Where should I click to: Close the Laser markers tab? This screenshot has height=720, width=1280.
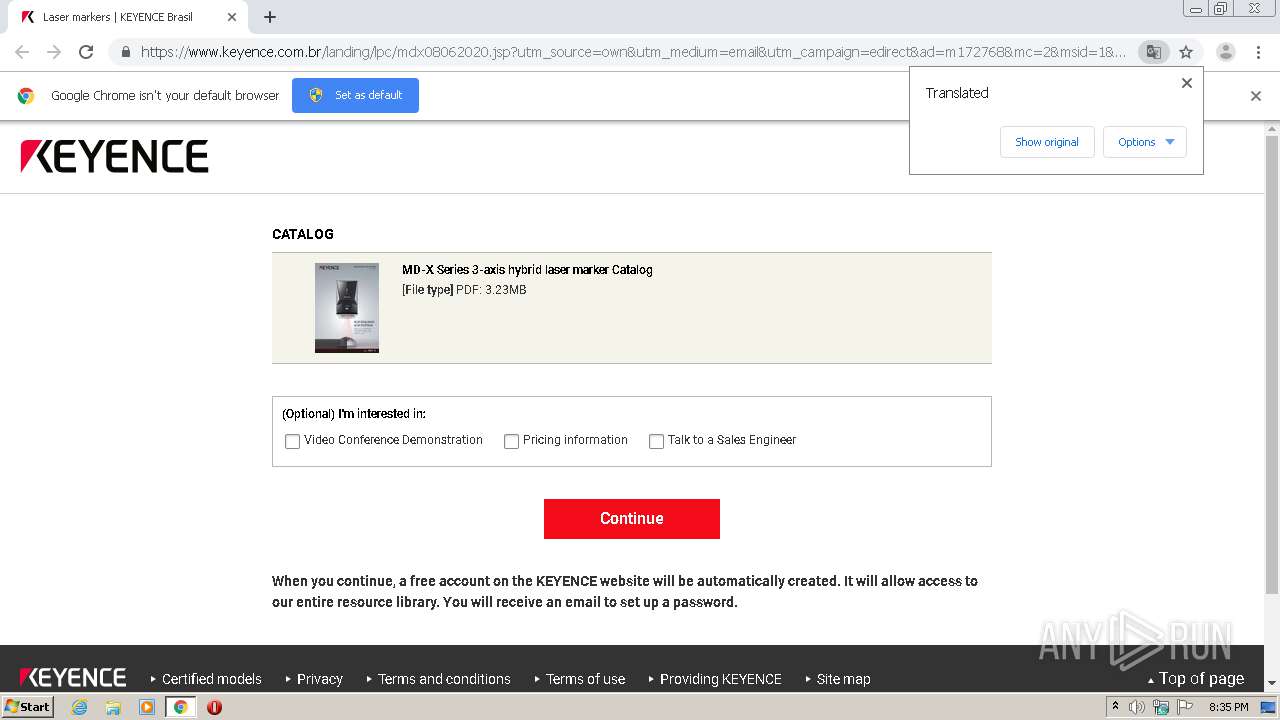click(232, 17)
